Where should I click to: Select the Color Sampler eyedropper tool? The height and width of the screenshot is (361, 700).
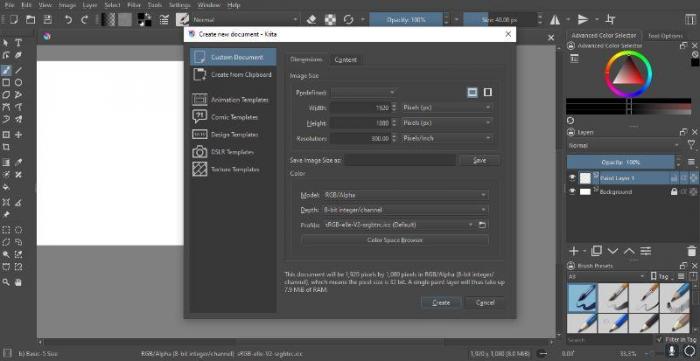(18, 162)
